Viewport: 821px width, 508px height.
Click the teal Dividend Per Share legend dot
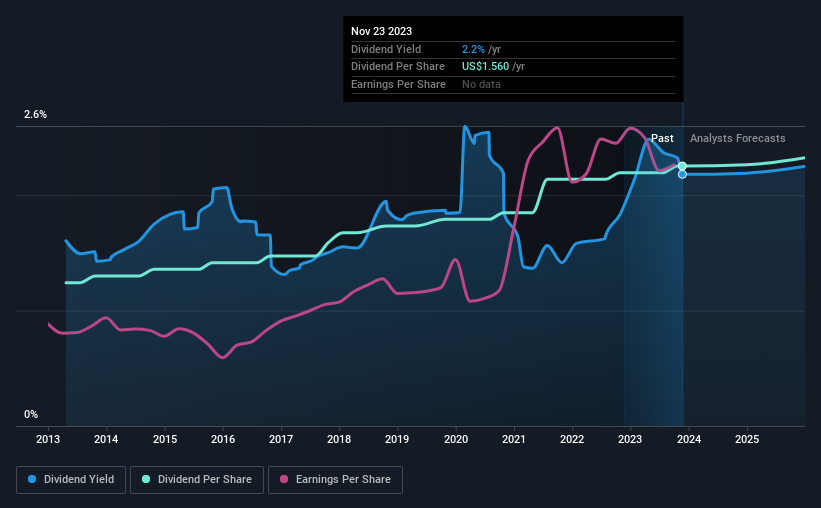146,479
